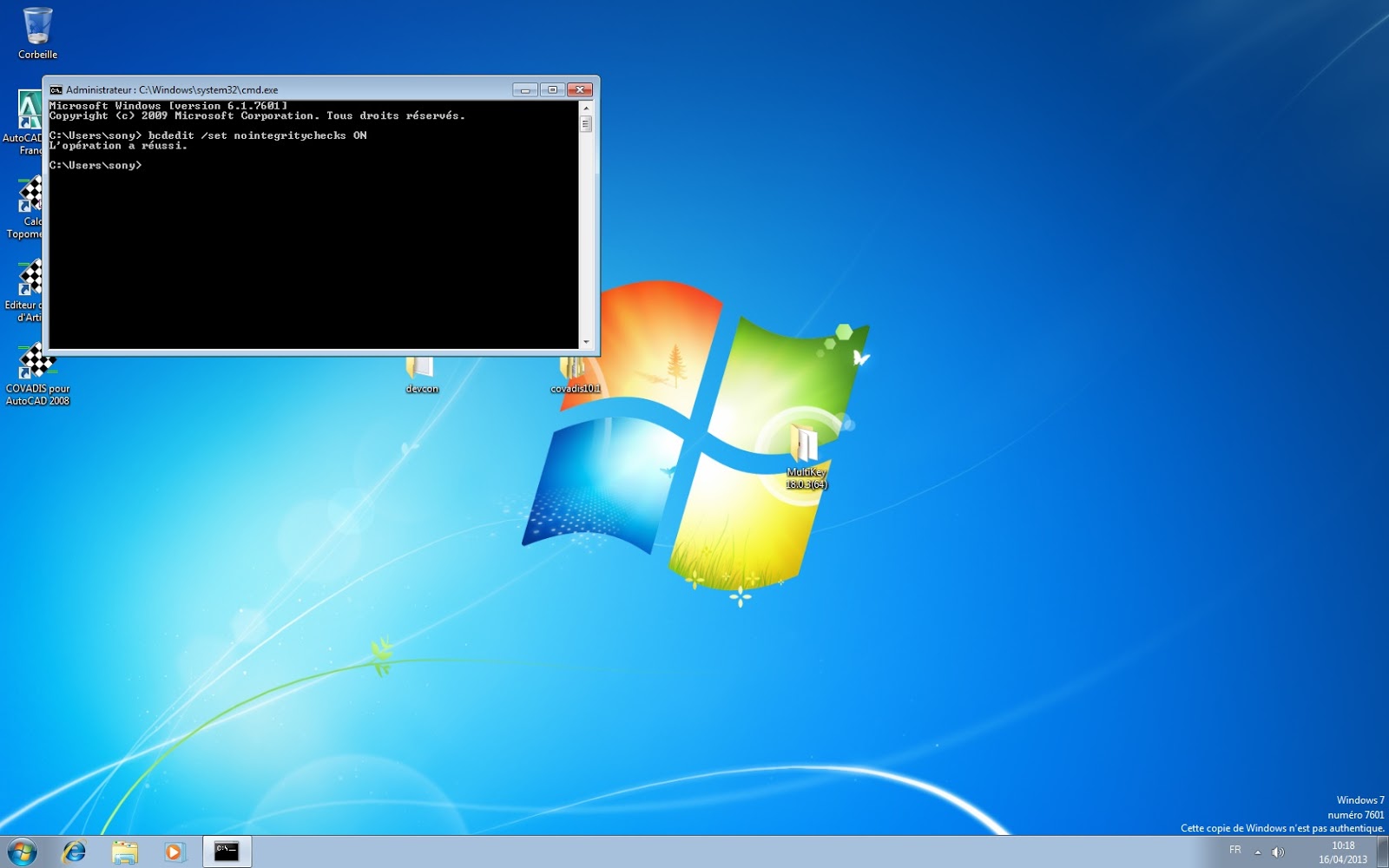Click text 'bcdedit /set nointegritychecks ON'
Screen dimensions: 1389x868
click(x=258, y=135)
